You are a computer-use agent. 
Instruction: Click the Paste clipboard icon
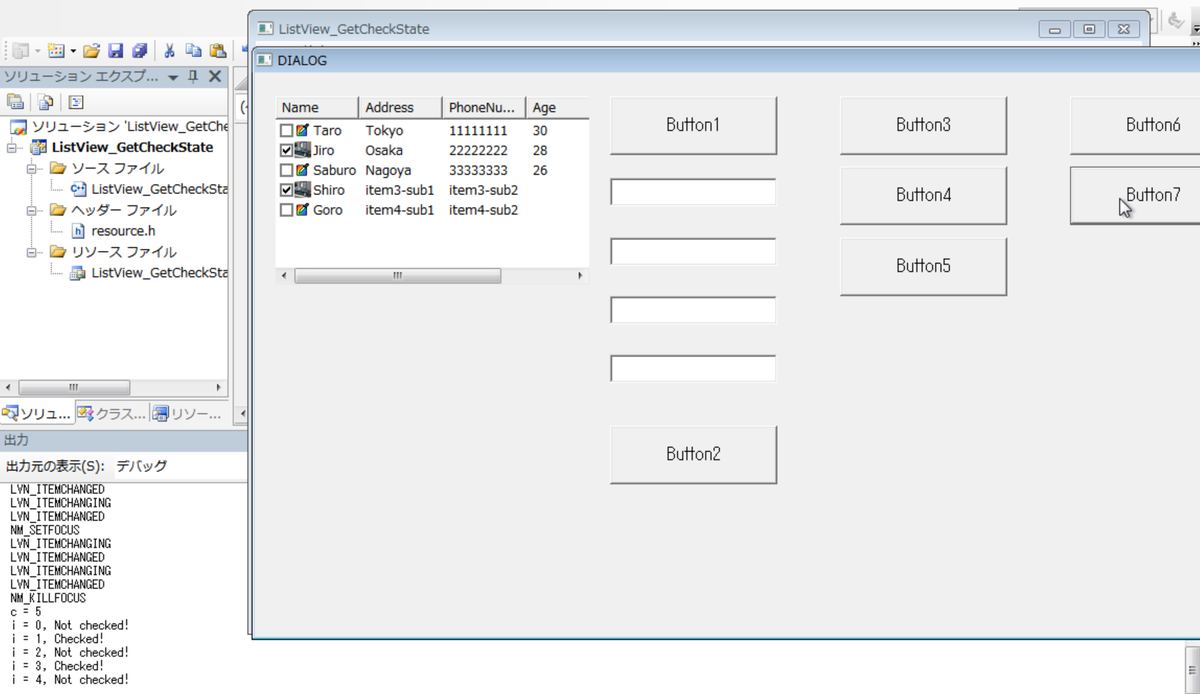click(x=217, y=50)
